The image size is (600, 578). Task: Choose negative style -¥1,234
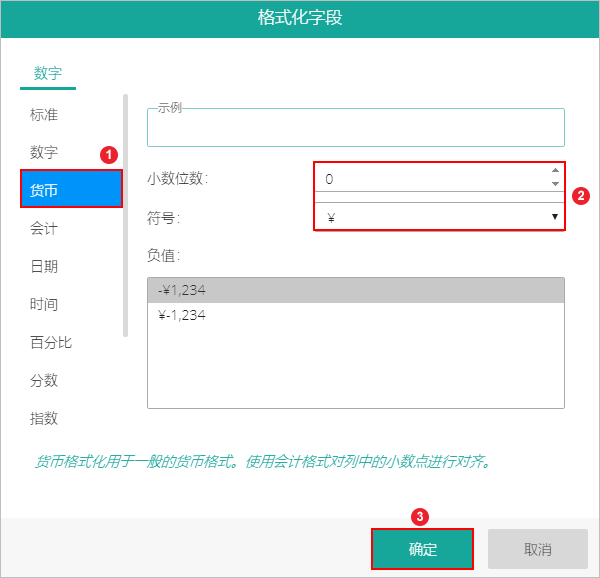point(355,290)
